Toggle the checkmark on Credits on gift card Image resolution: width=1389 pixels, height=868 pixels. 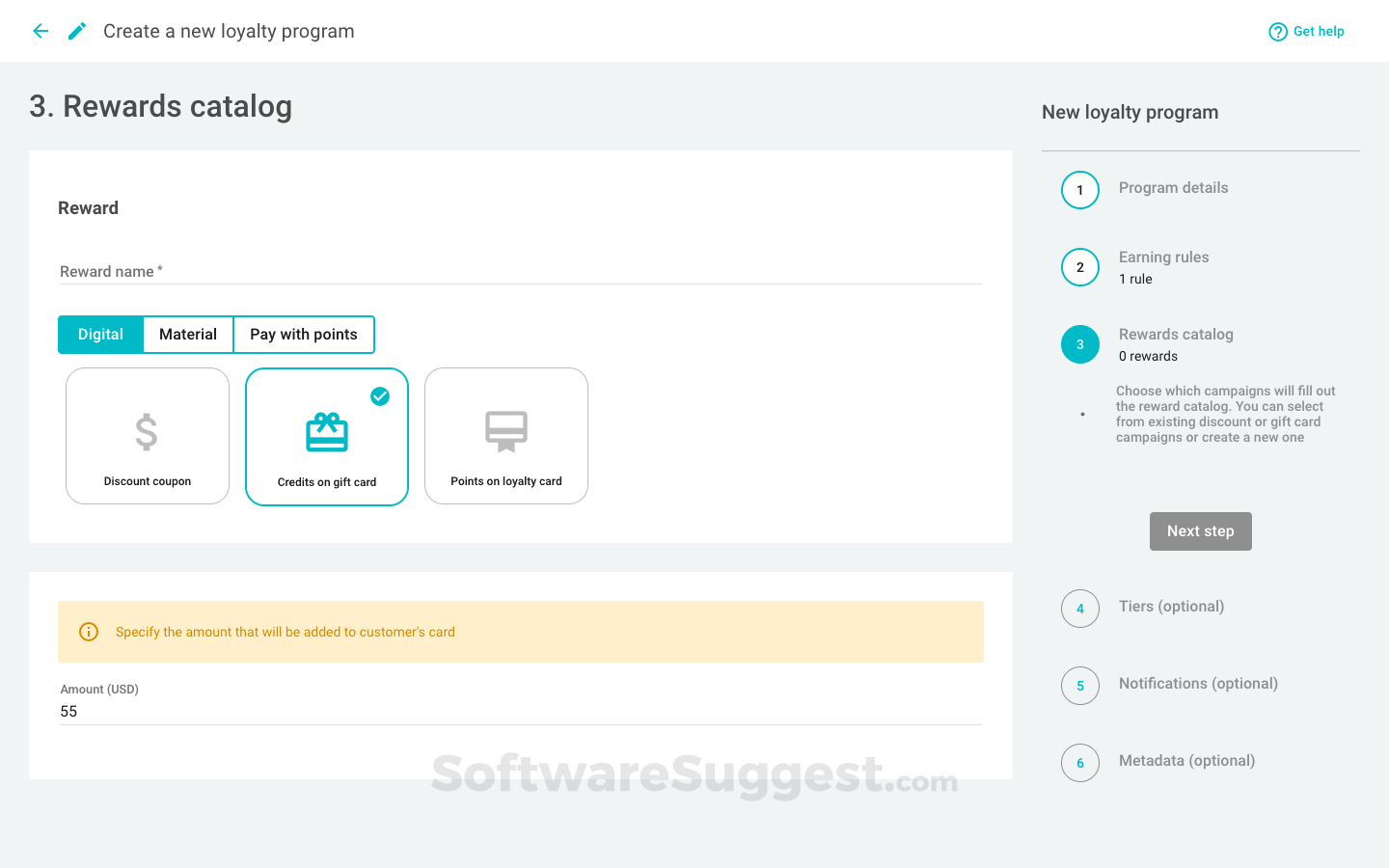click(x=380, y=396)
